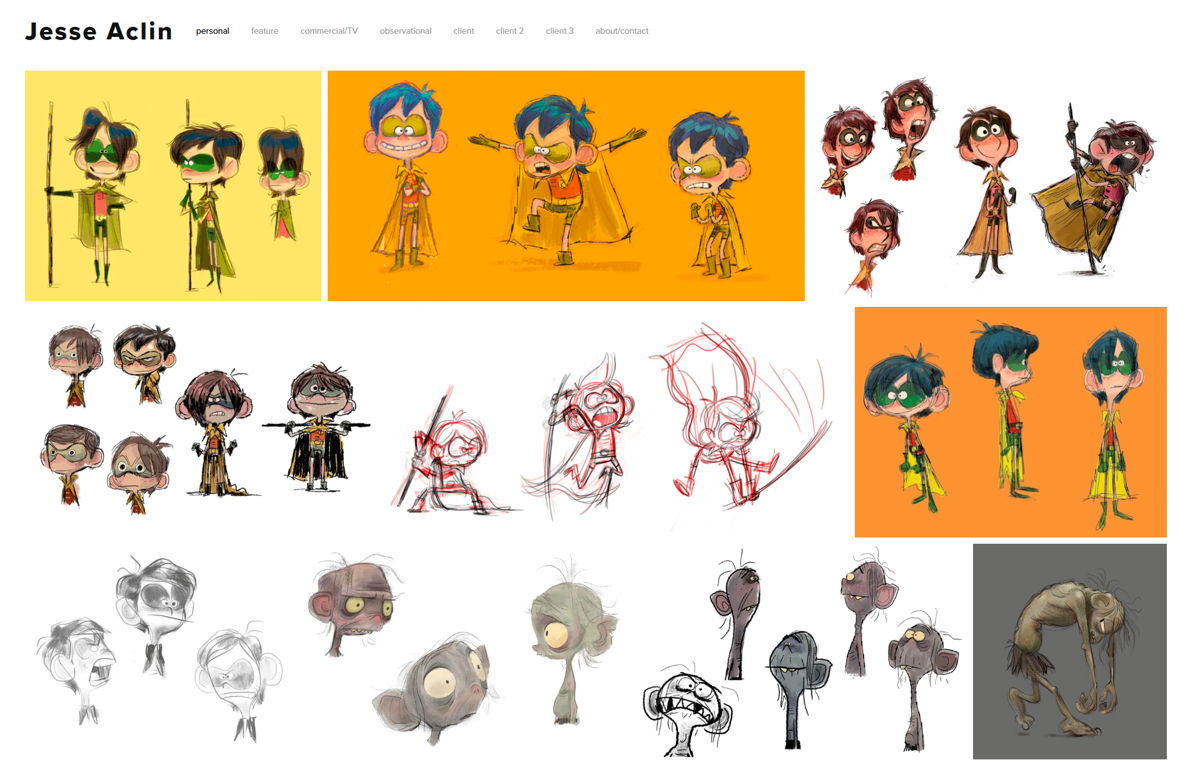The width and height of the screenshot is (1200, 760).
Task: View the tall Robins on orange background
Action: 1011,422
